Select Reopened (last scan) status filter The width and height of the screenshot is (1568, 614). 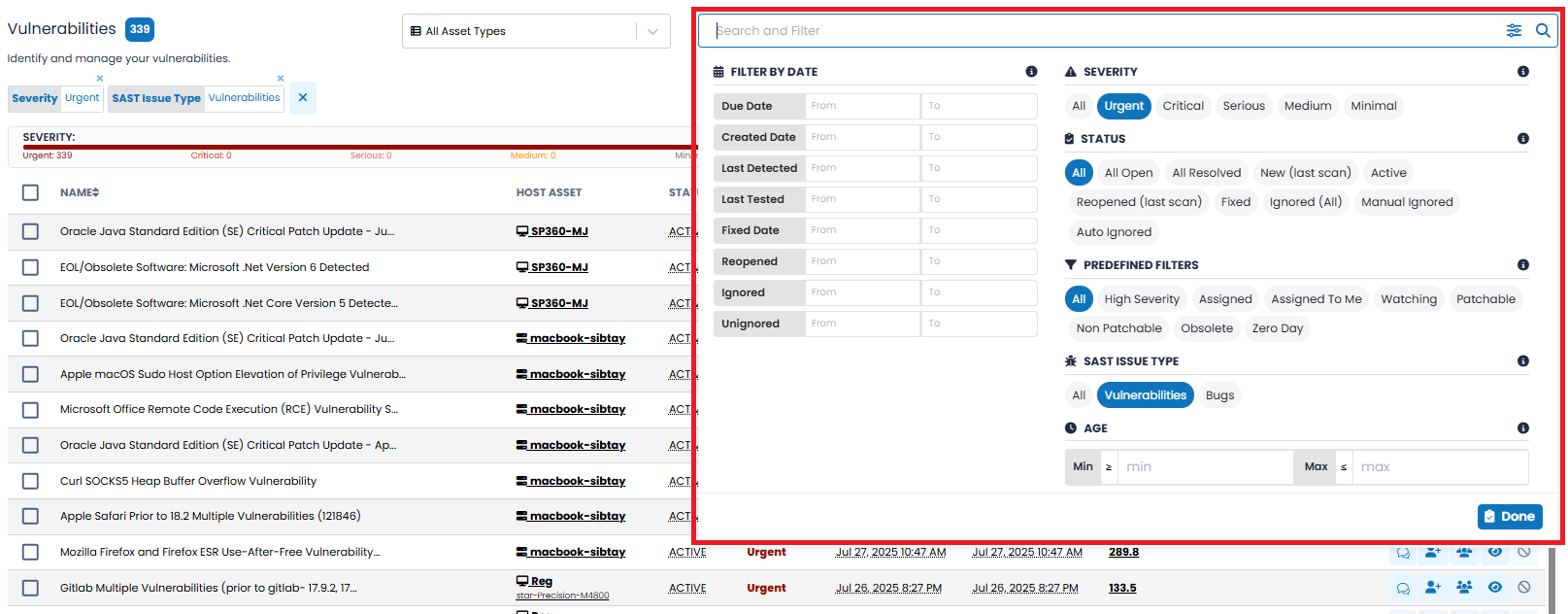point(1139,202)
